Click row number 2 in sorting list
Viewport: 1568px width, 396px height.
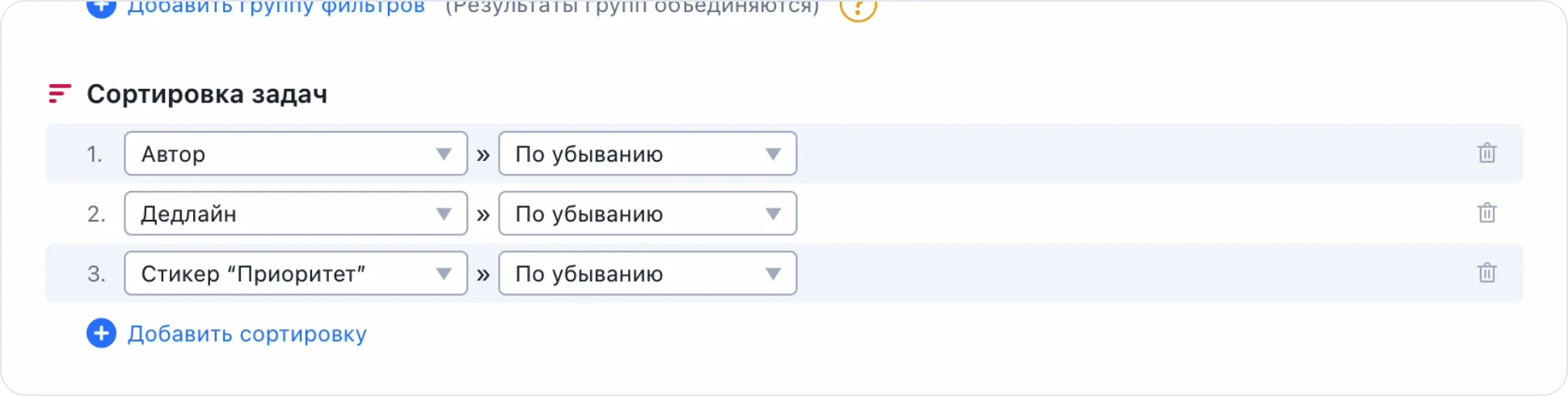(96, 214)
